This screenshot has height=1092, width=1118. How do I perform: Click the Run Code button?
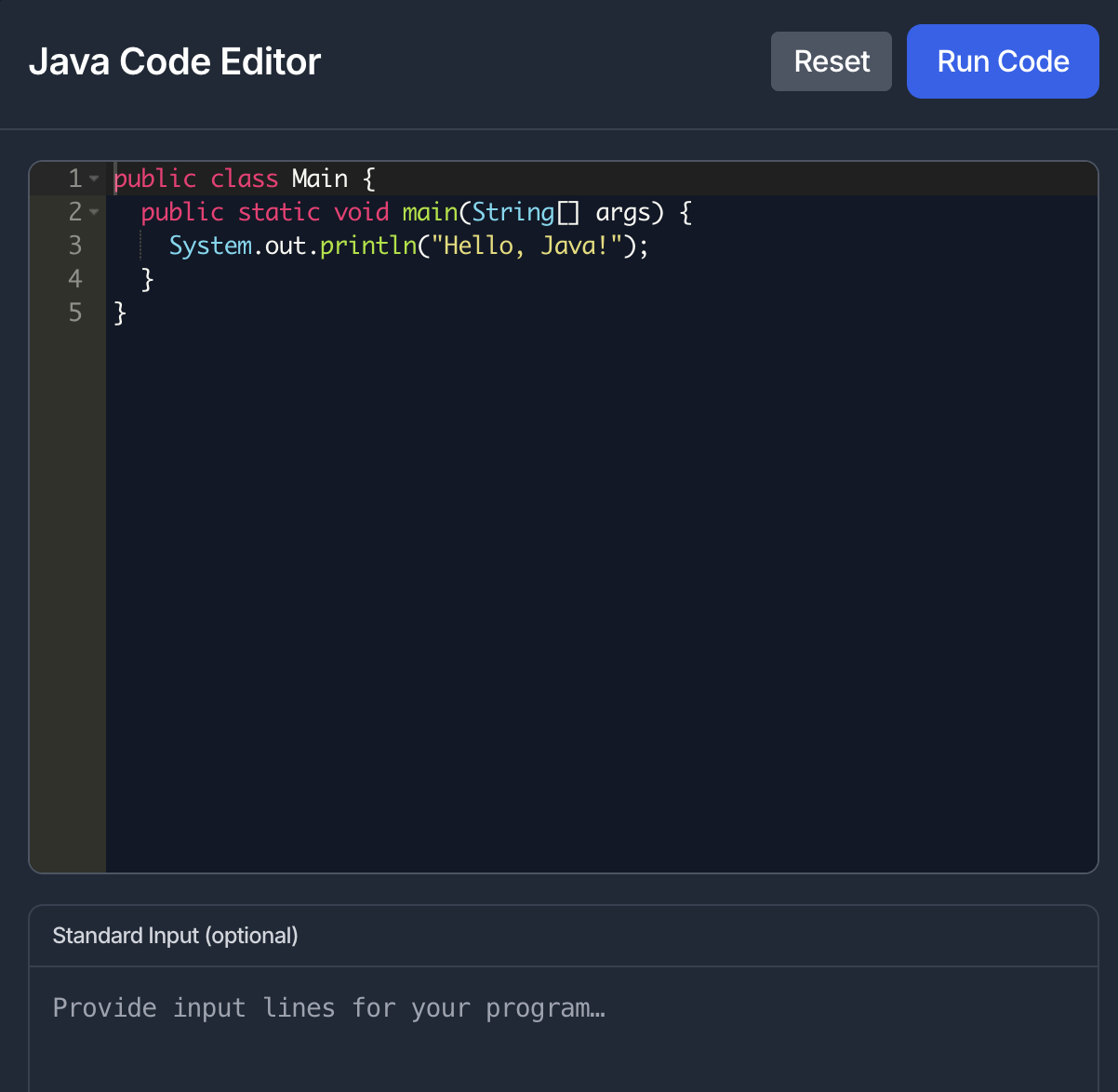point(1002,61)
